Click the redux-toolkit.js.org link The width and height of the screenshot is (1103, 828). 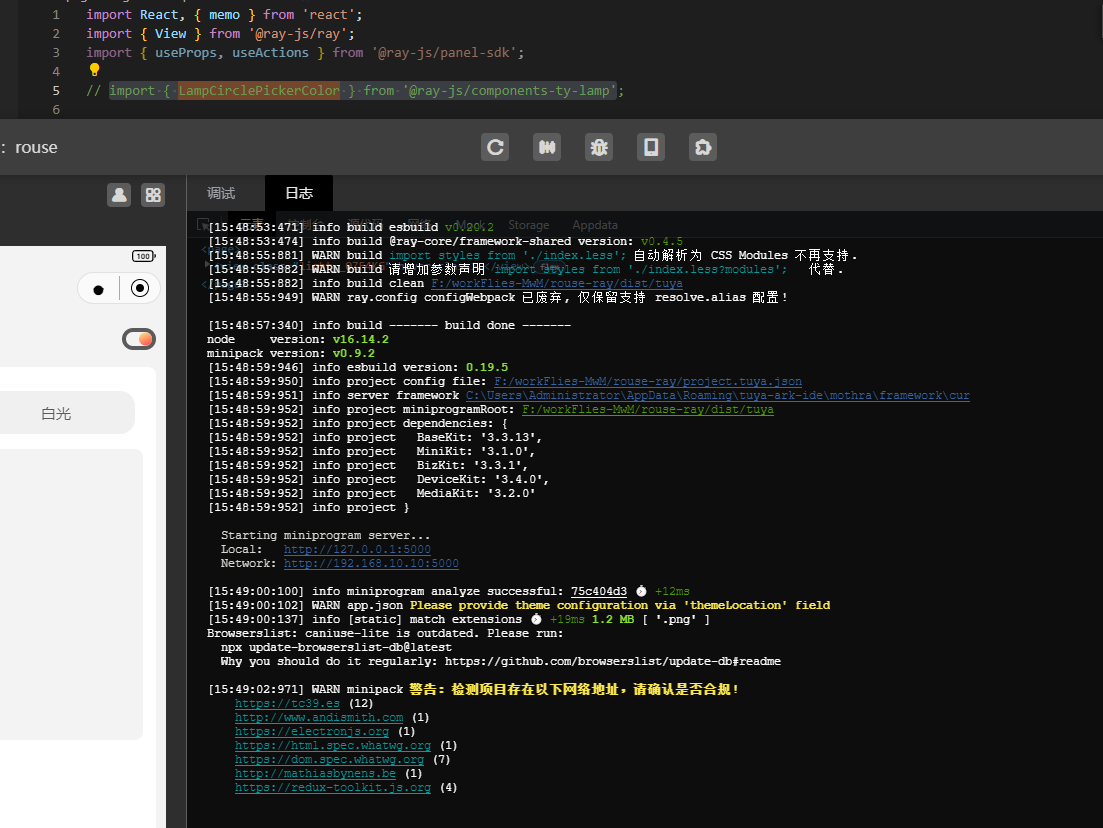pyautogui.click(x=333, y=787)
